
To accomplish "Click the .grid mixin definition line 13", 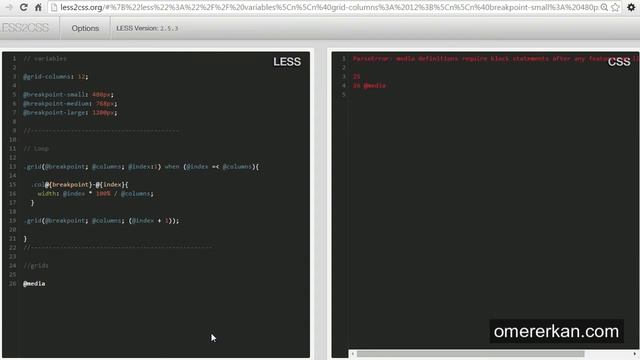I will (x=141, y=167).
